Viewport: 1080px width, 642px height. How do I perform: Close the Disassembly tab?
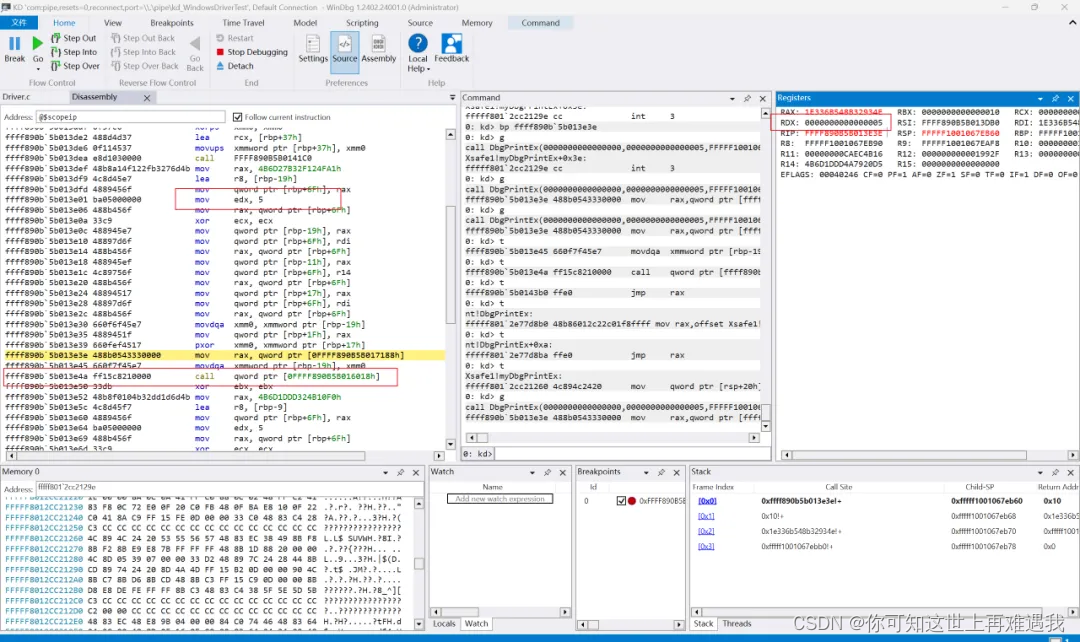tap(147, 98)
